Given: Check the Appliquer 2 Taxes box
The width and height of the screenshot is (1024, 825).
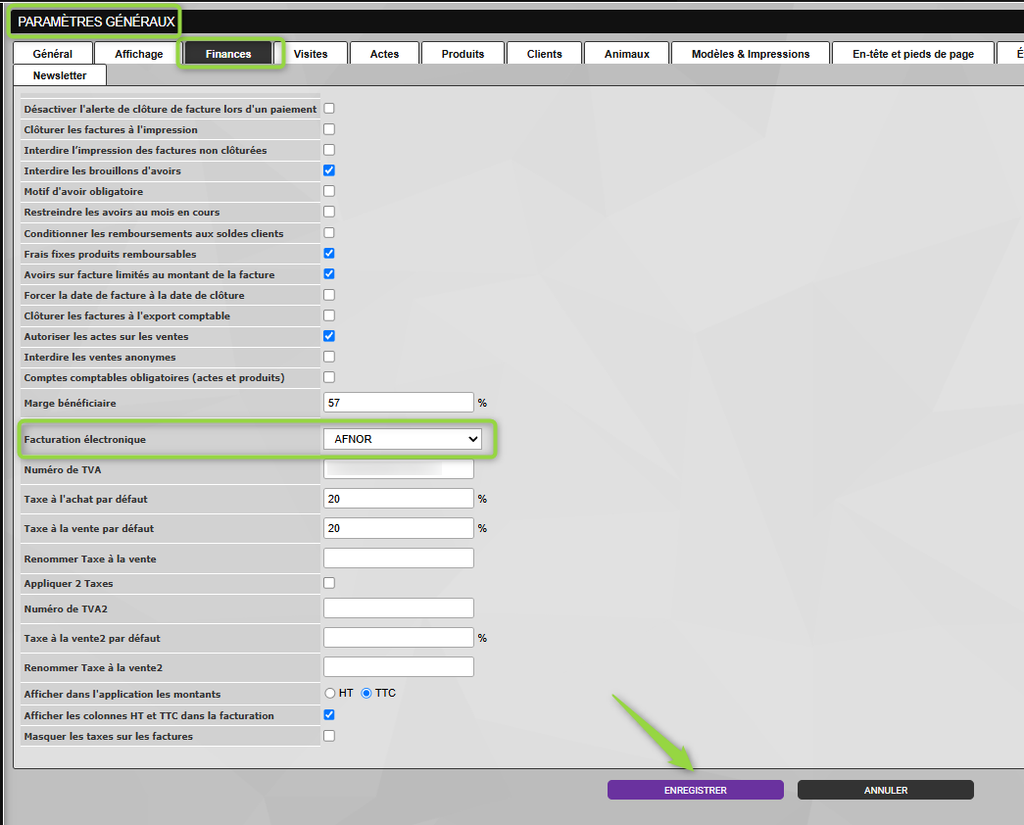Looking at the screenshot, I should [329, 583].
